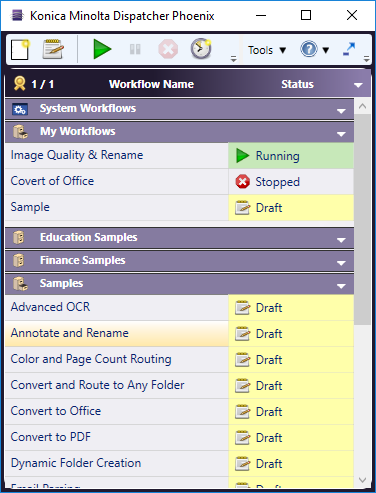This screenshot has height=493, width=376.
Task: Select the Dynamic Folder Creation workflow
Action: click(x=117, y=463)
